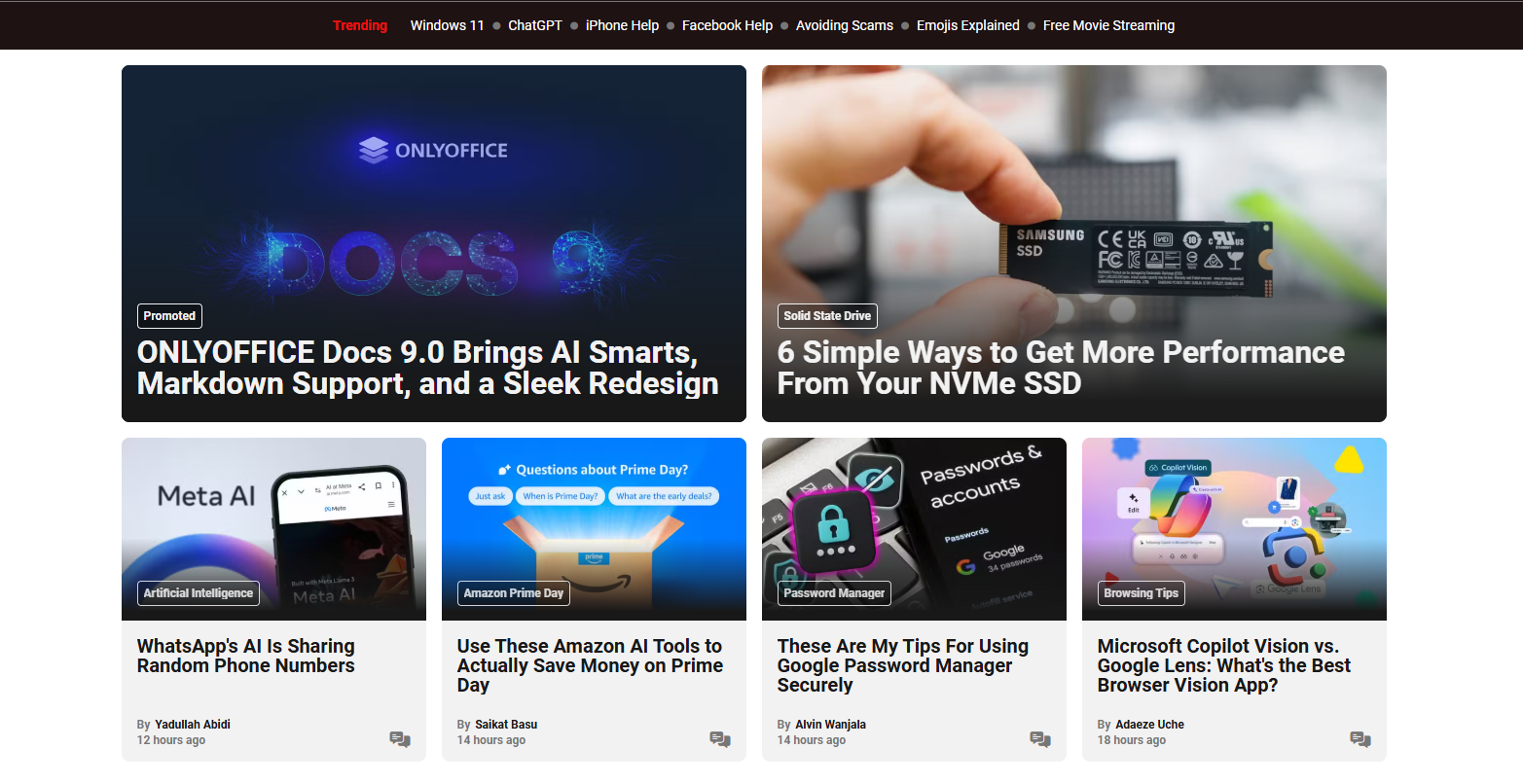The height and width of the screenshot is (784, 1523).
Task: Select Windows 11 in the Trending bar
Action: pos(447,25)
